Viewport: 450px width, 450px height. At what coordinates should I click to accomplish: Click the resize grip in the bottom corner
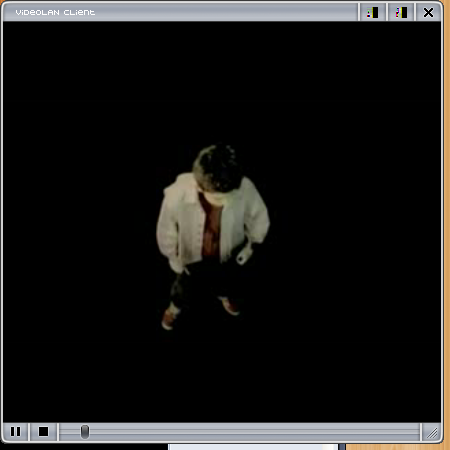(x=432, y=433)
